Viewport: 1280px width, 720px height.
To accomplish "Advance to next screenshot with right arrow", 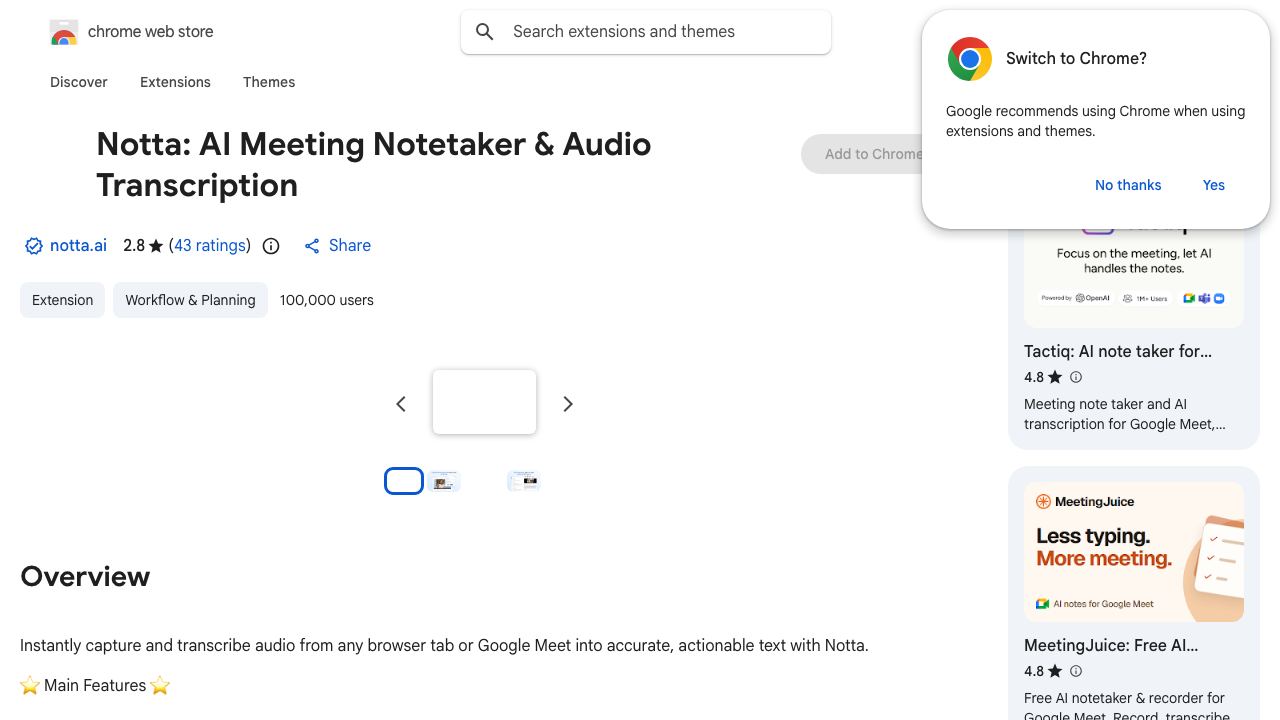I will point(568,404).
